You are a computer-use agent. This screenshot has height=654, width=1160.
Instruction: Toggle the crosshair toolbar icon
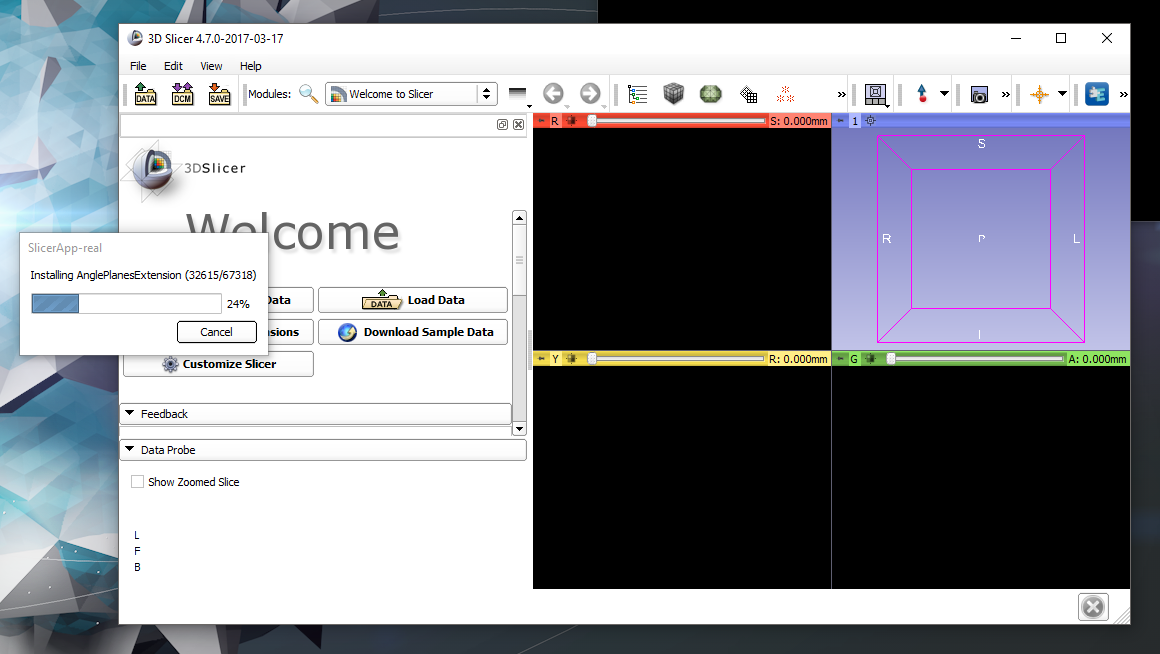pyautogui.click(x=1039, y=94)
